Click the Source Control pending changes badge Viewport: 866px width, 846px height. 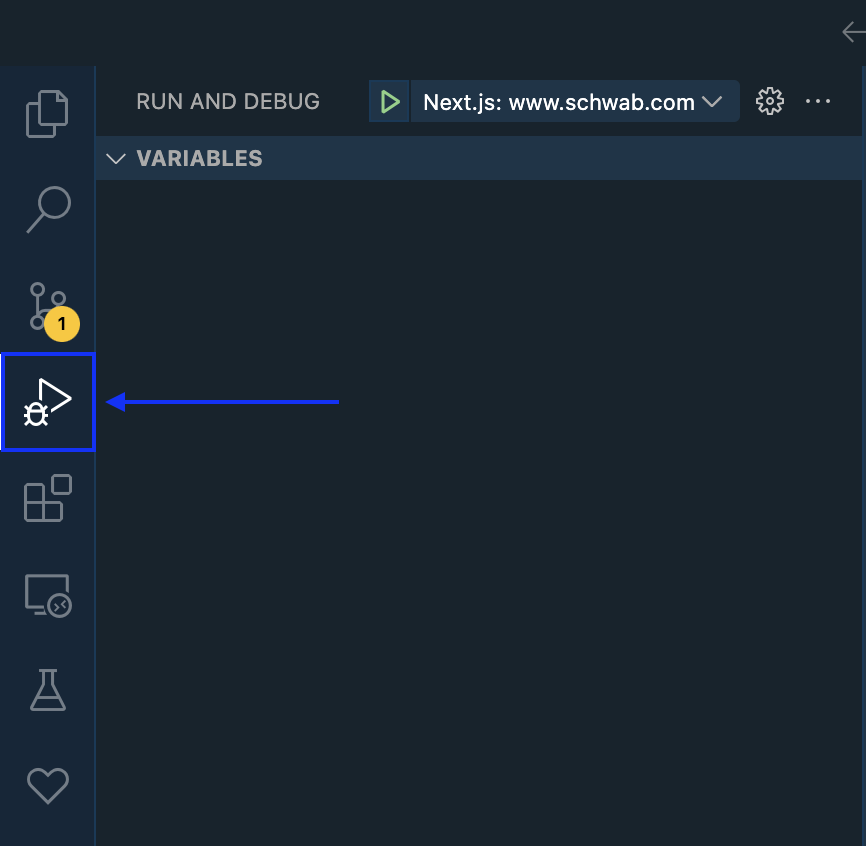[61, 324]
